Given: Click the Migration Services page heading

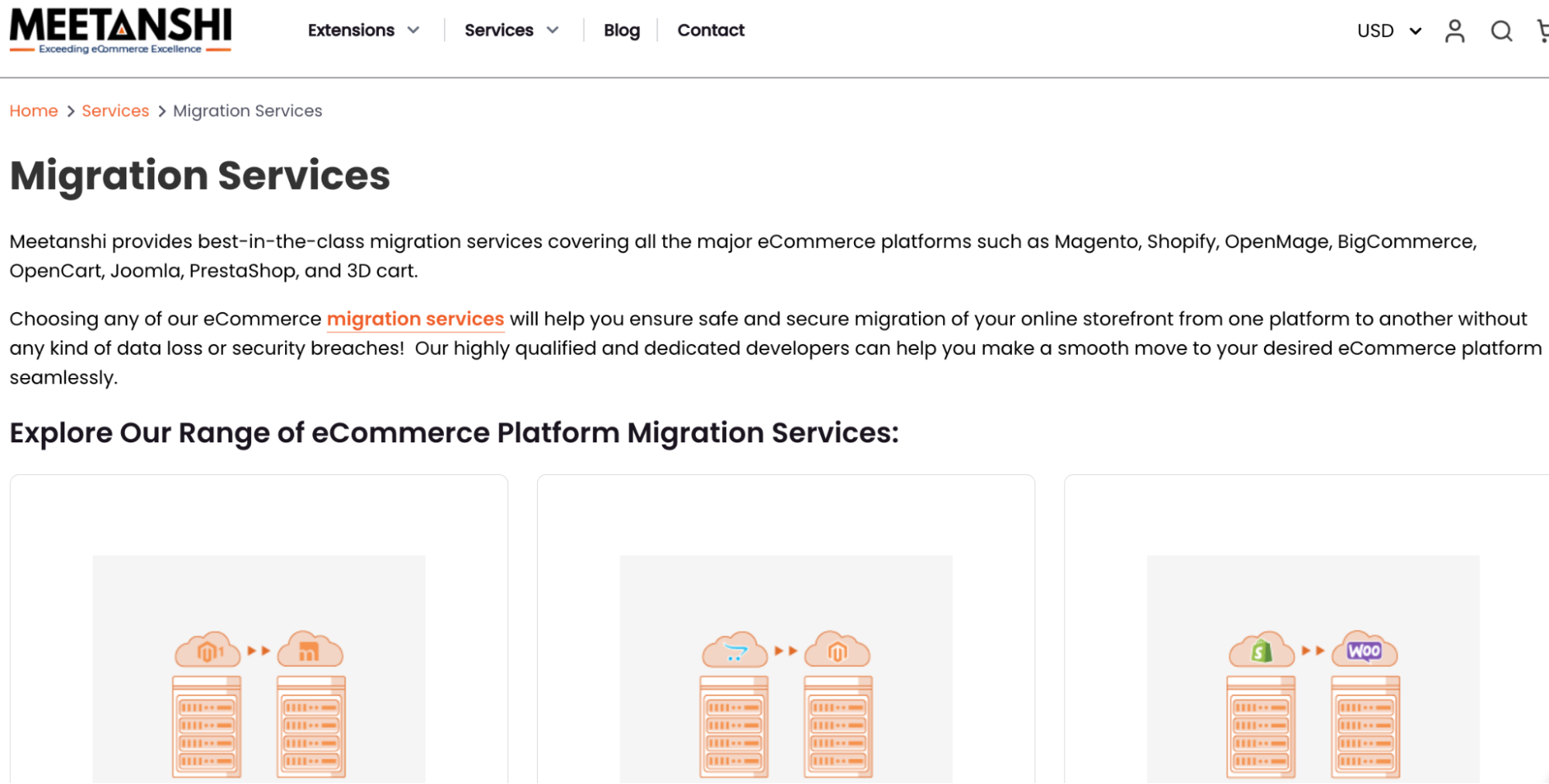Looking at the screenshot, I should pos(200,176).
